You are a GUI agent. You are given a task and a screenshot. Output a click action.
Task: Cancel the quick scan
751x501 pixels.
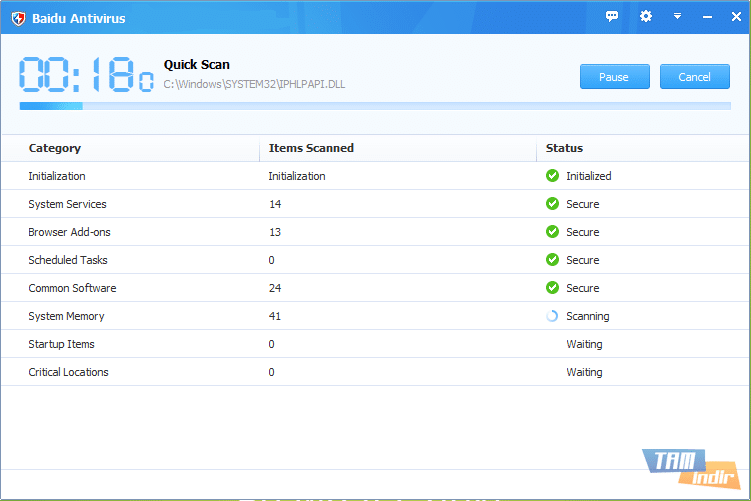tap(694, 77)
